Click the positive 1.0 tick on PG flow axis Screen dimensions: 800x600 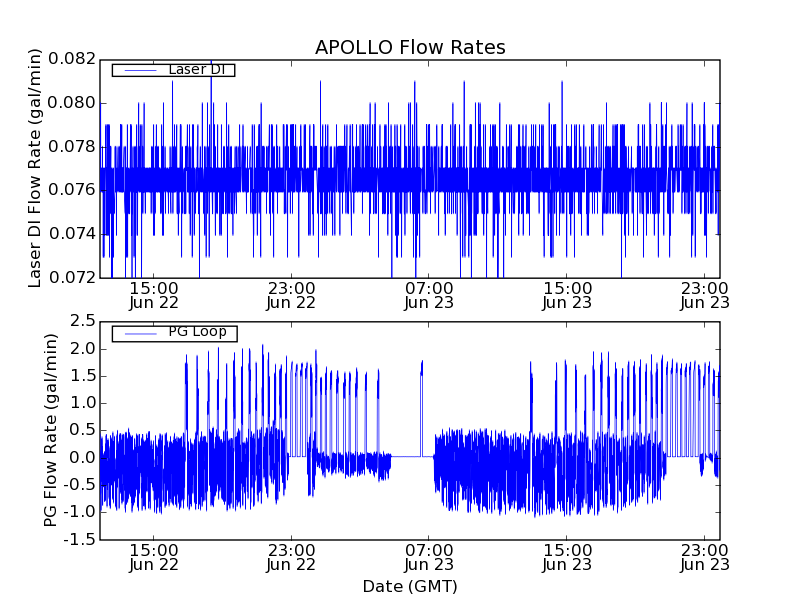point(83,403)
